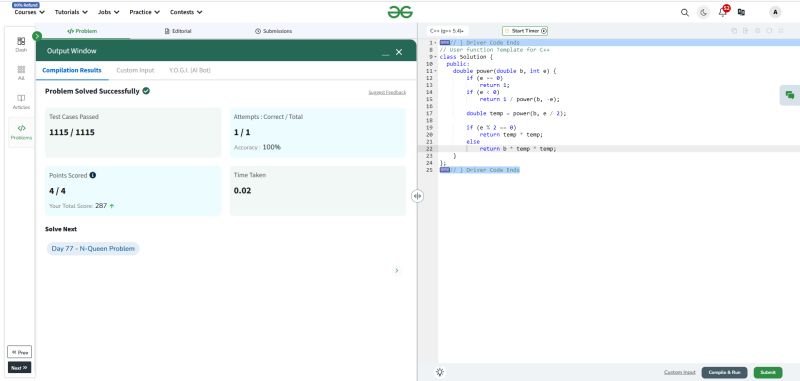Open the C++ language selector
Image resolution: width=800 pixels, height=381 pixels.
447,31
